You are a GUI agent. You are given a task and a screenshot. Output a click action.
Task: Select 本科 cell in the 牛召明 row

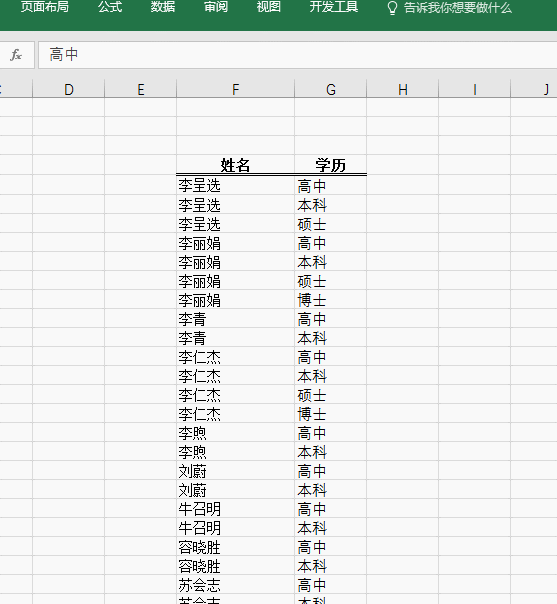coord(331,527)
